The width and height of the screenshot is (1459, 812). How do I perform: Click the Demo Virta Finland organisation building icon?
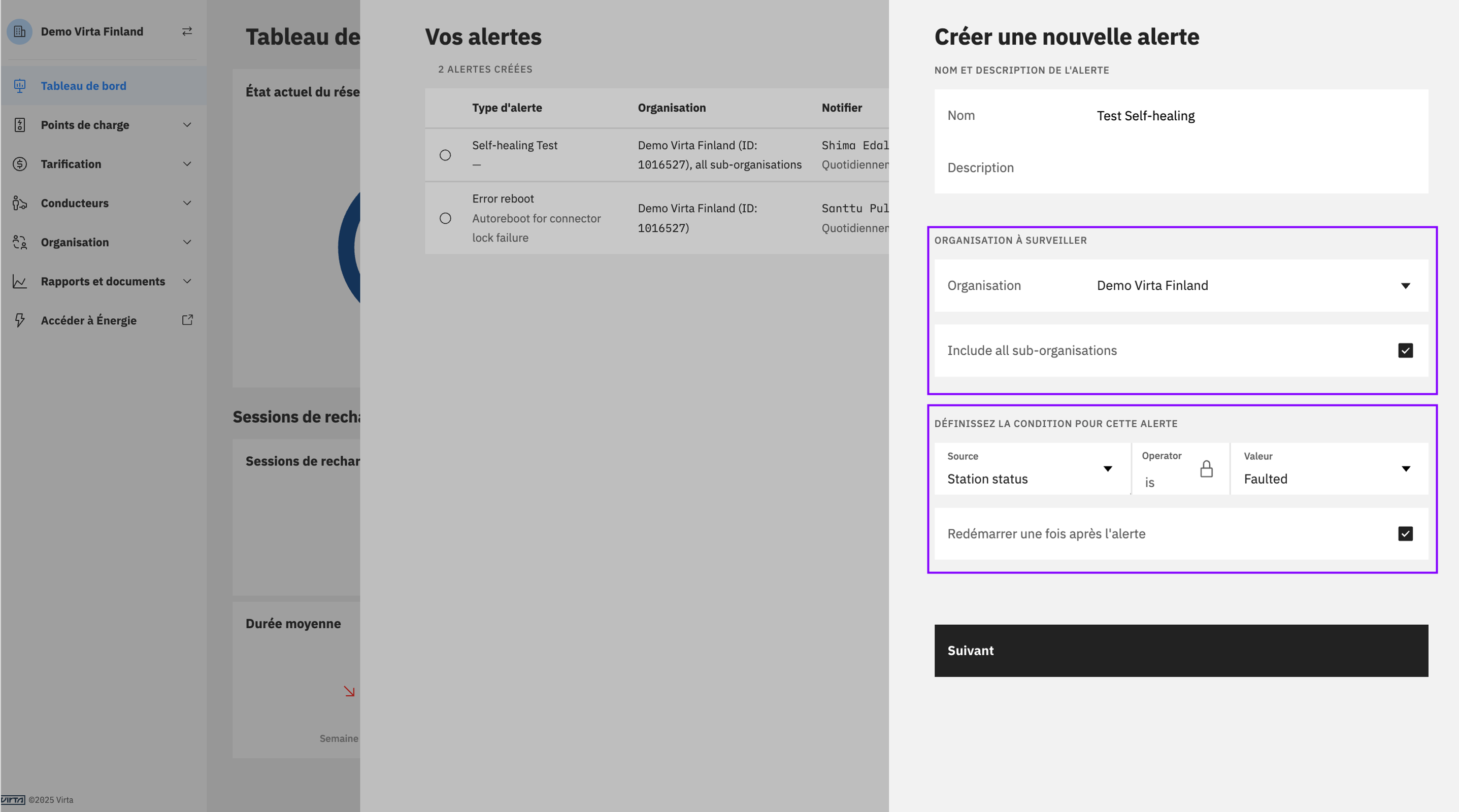point(19,31)
